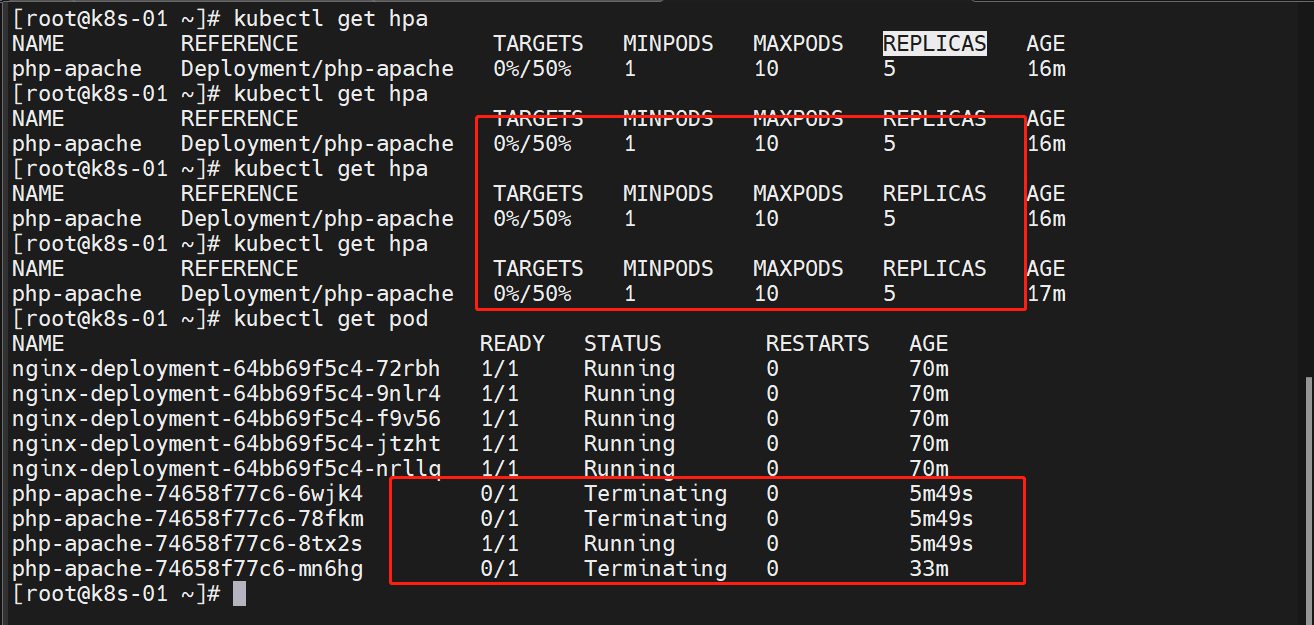Select pod name php-apache-74658f77c6-mn6hg
This screenshot has height=625, width=1314.
[188, 569]
